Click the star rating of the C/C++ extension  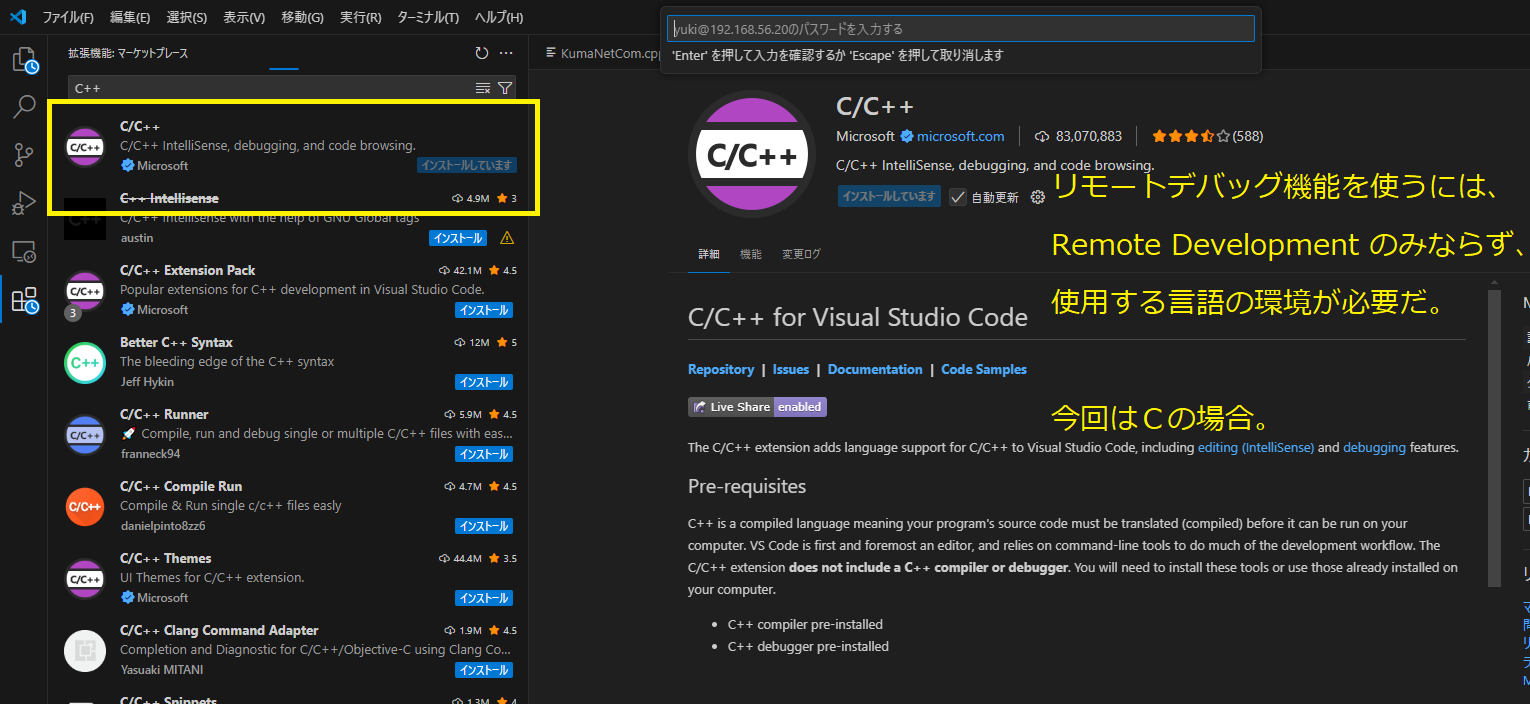click(1207, 136)
